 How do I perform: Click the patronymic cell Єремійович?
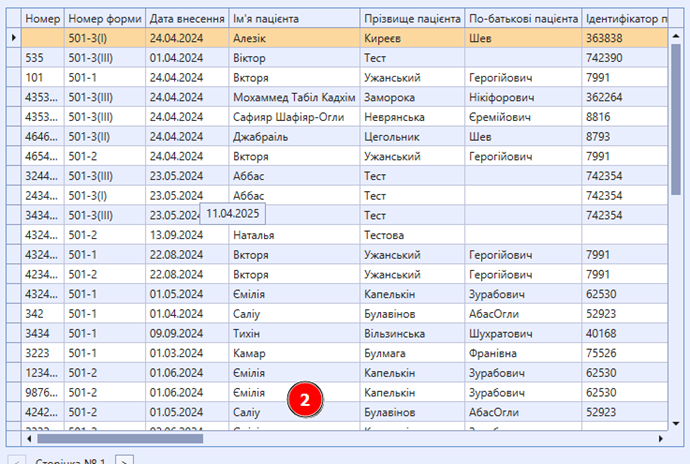click(523, 117)
